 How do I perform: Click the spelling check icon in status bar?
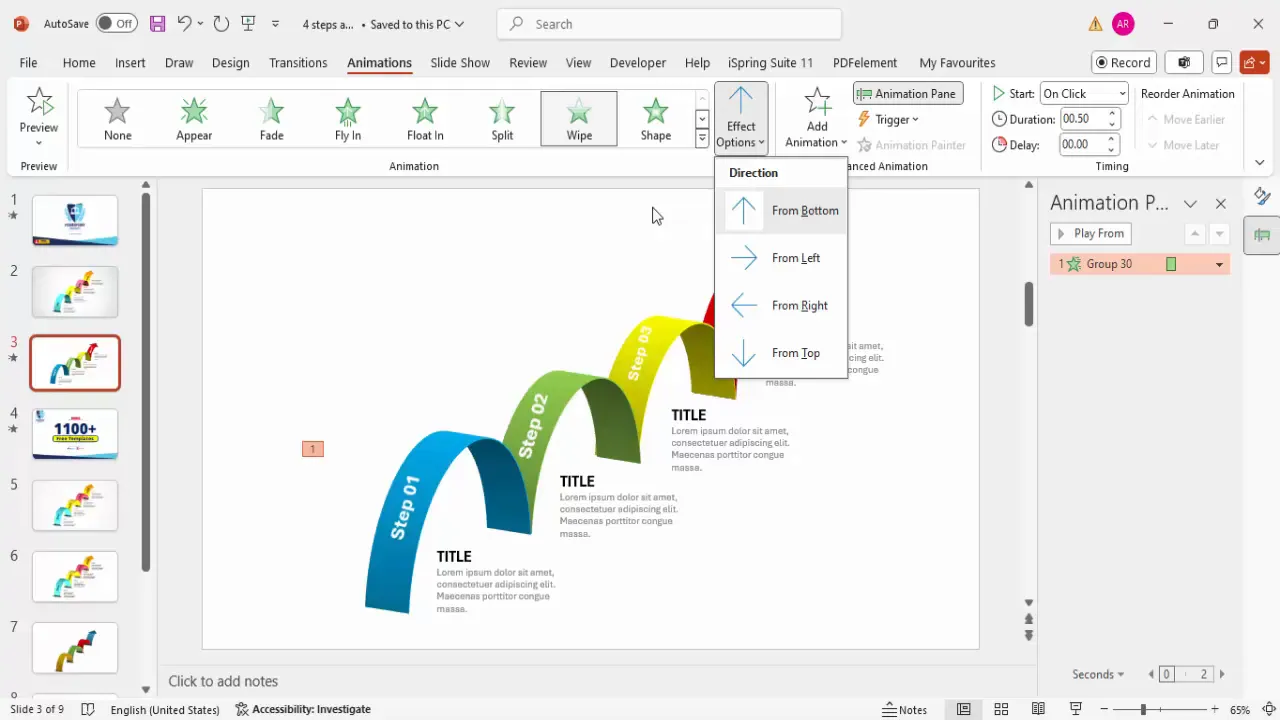[x=88, y=710]
